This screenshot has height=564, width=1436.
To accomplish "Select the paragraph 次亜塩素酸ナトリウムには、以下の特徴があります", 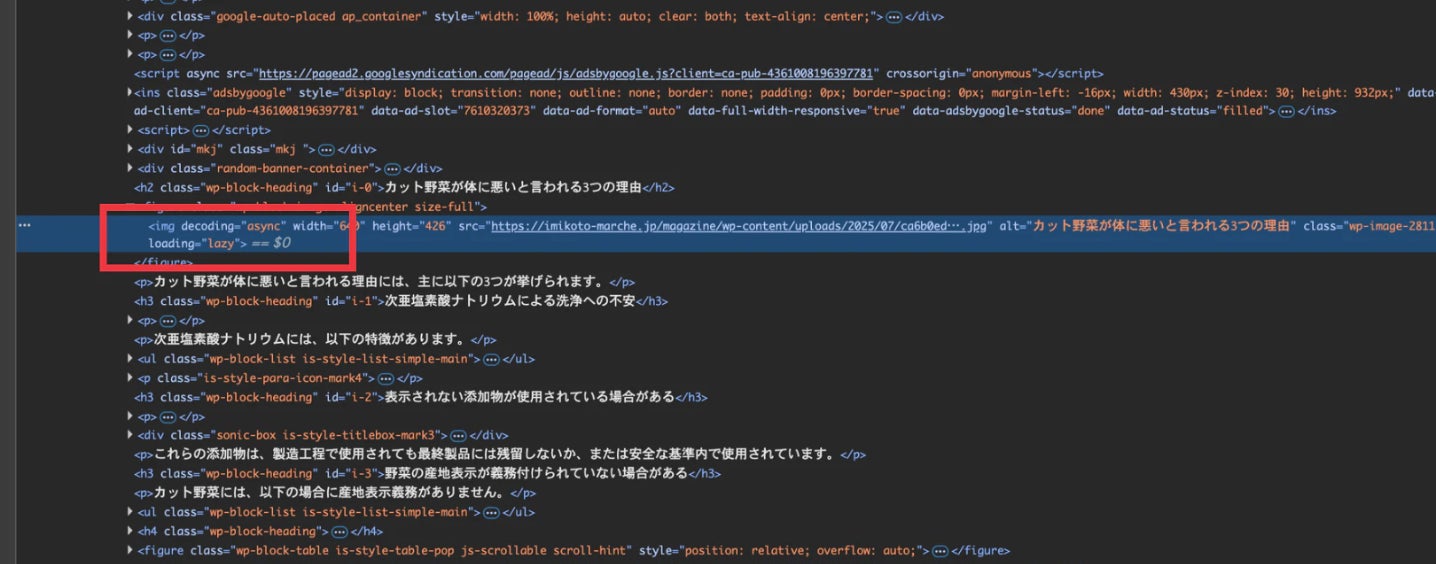I will [315, 339].
